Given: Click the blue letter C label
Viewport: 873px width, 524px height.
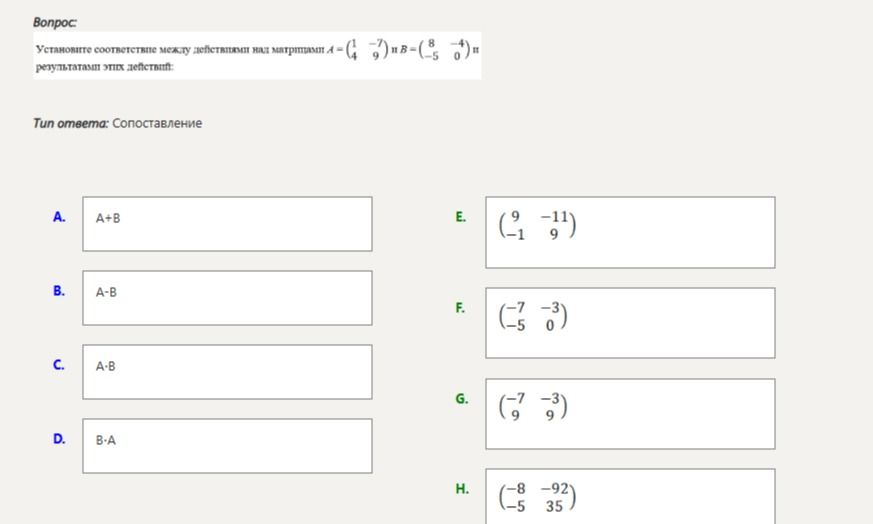Looking at the screenshot, I should click(x=59, y=365).
